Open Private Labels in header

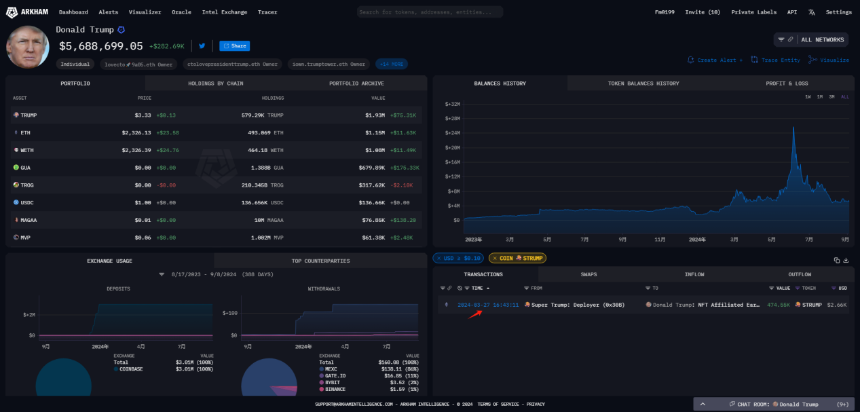point(754,12)
